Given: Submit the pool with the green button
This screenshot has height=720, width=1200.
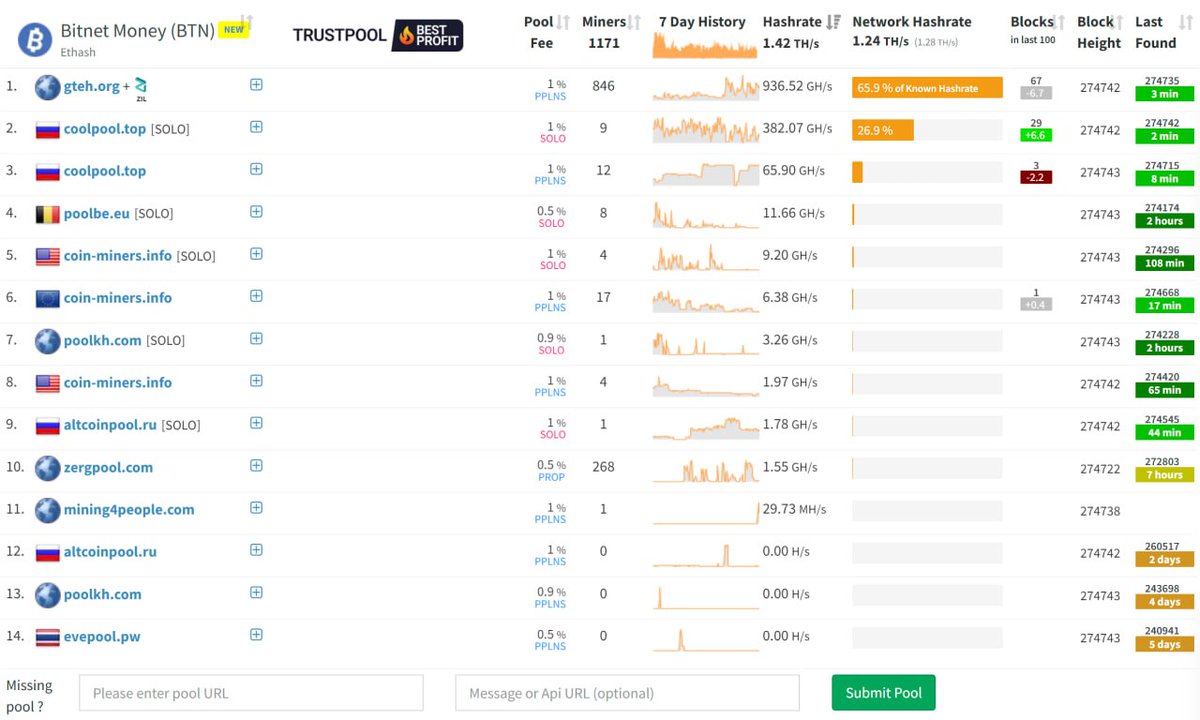Looking at the screenshot, I should [884, 693].
